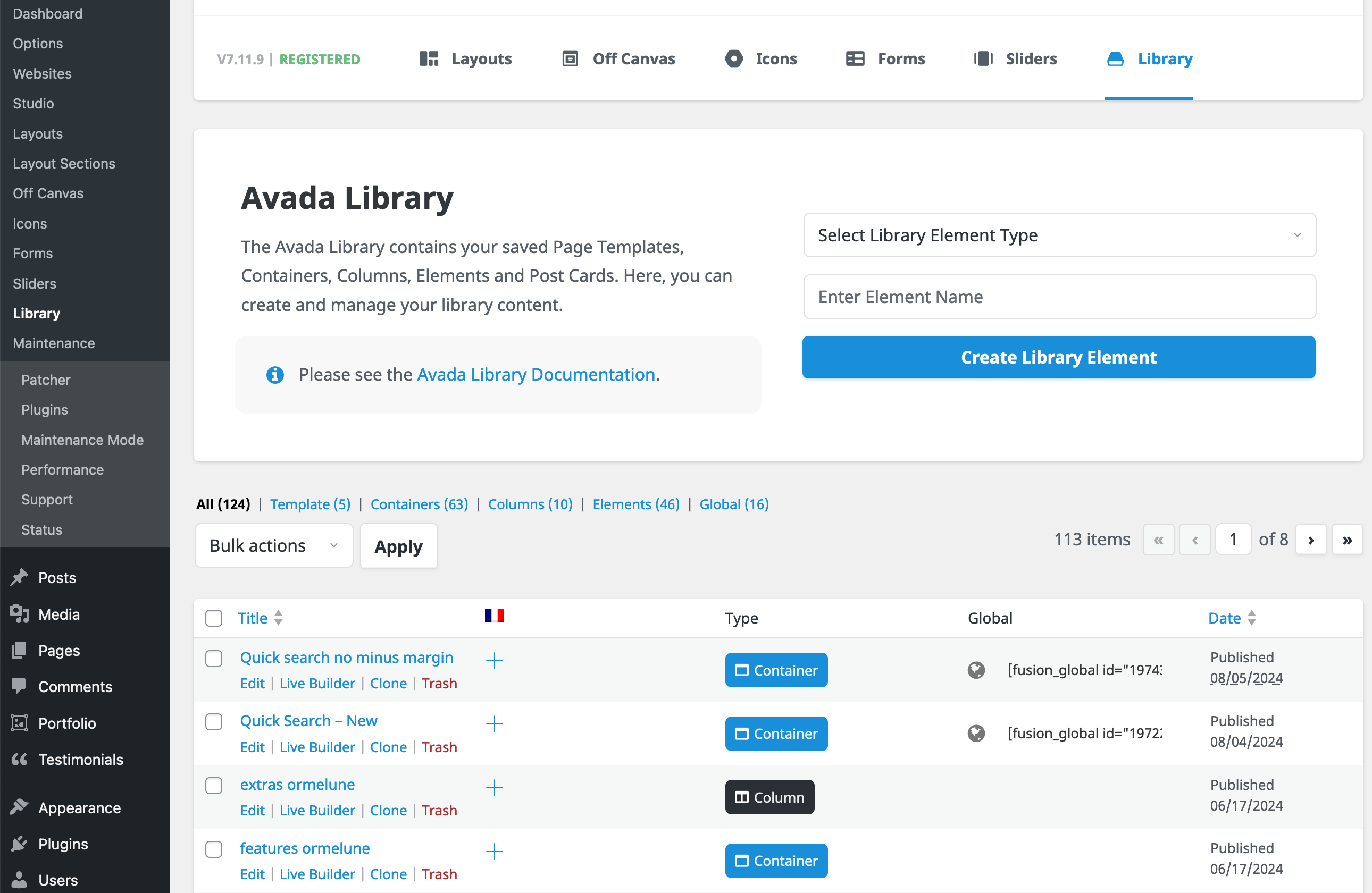The width and height of the screenshot is (1372, 893).
Task: Filter list by Columns (10)
Action: [530, 504]
